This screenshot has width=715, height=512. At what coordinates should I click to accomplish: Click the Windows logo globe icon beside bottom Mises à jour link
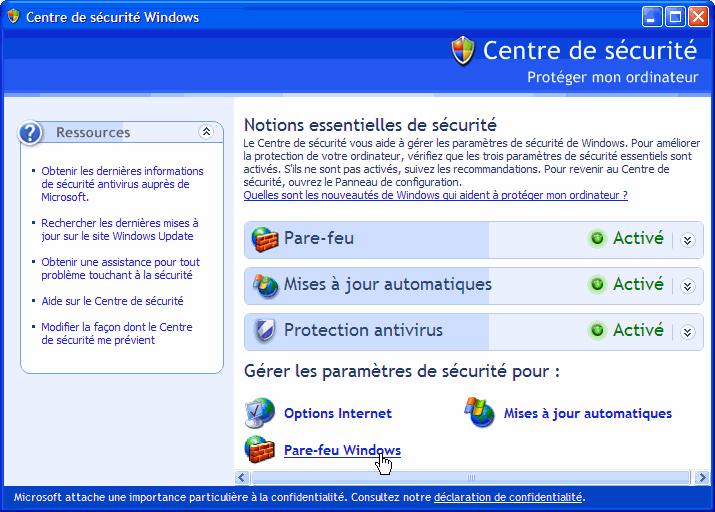[x=479, y=412]
